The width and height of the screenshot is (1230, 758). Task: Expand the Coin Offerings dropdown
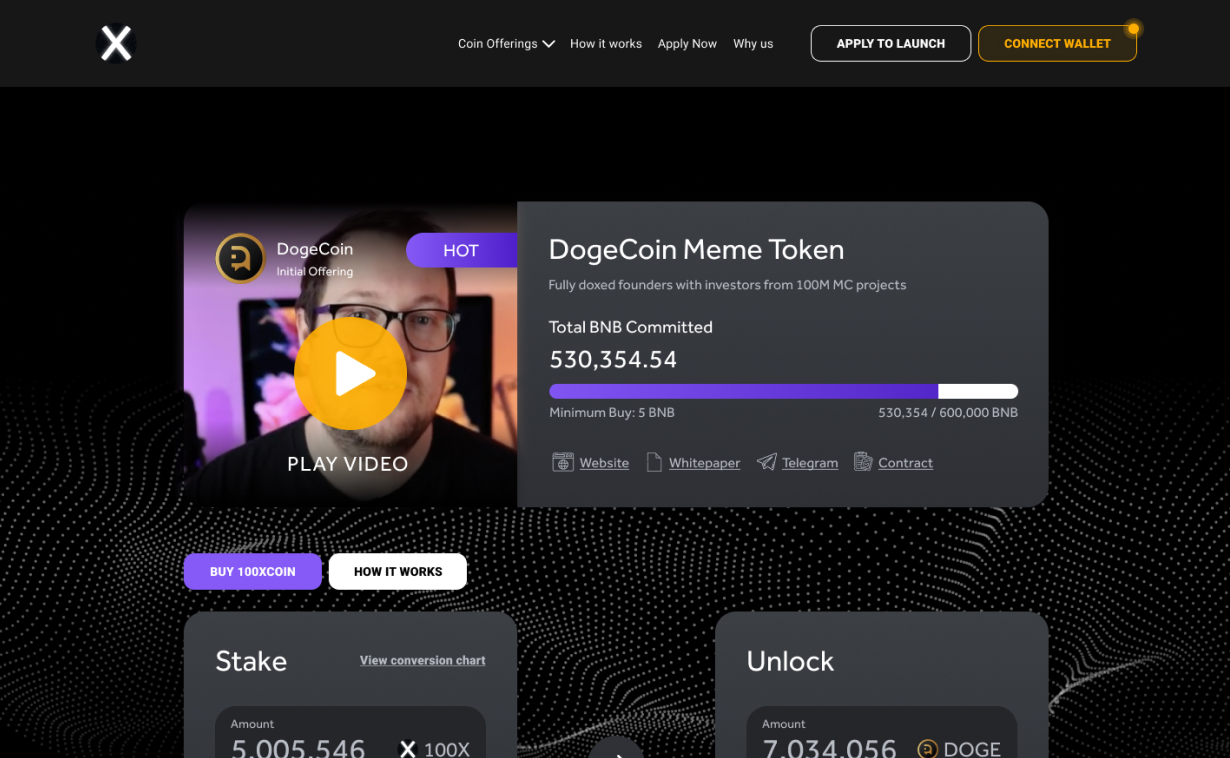pos(506,44)
